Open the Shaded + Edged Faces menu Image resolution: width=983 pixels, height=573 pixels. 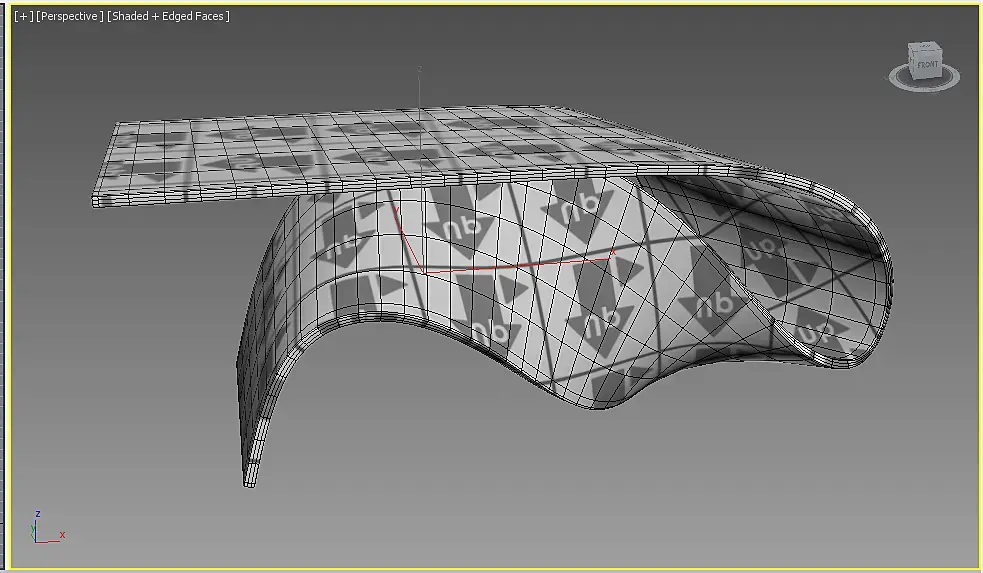coord(168,16)
